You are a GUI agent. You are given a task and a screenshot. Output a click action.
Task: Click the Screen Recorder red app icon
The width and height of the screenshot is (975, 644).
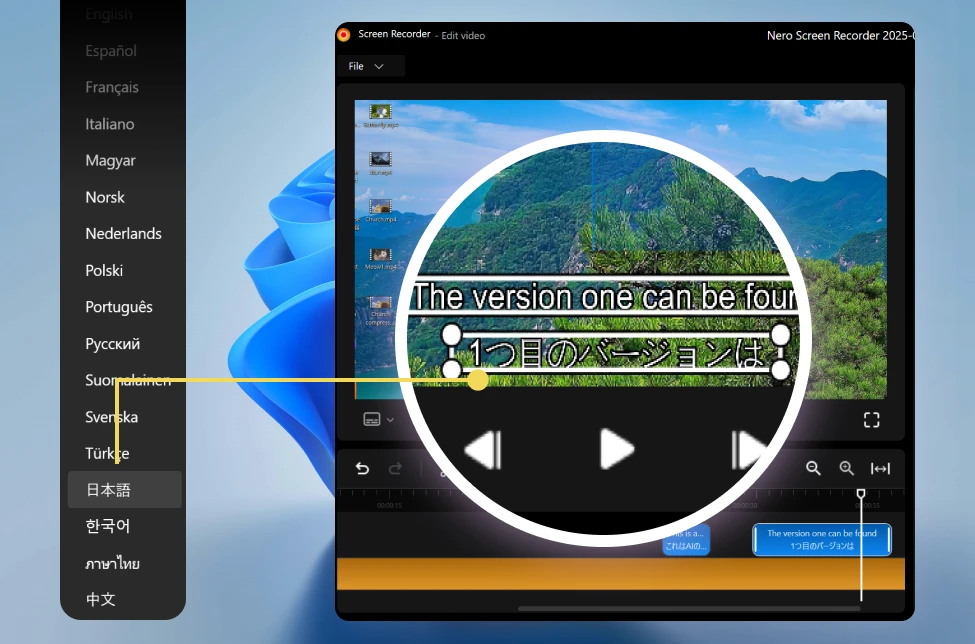tap(344, 35)
